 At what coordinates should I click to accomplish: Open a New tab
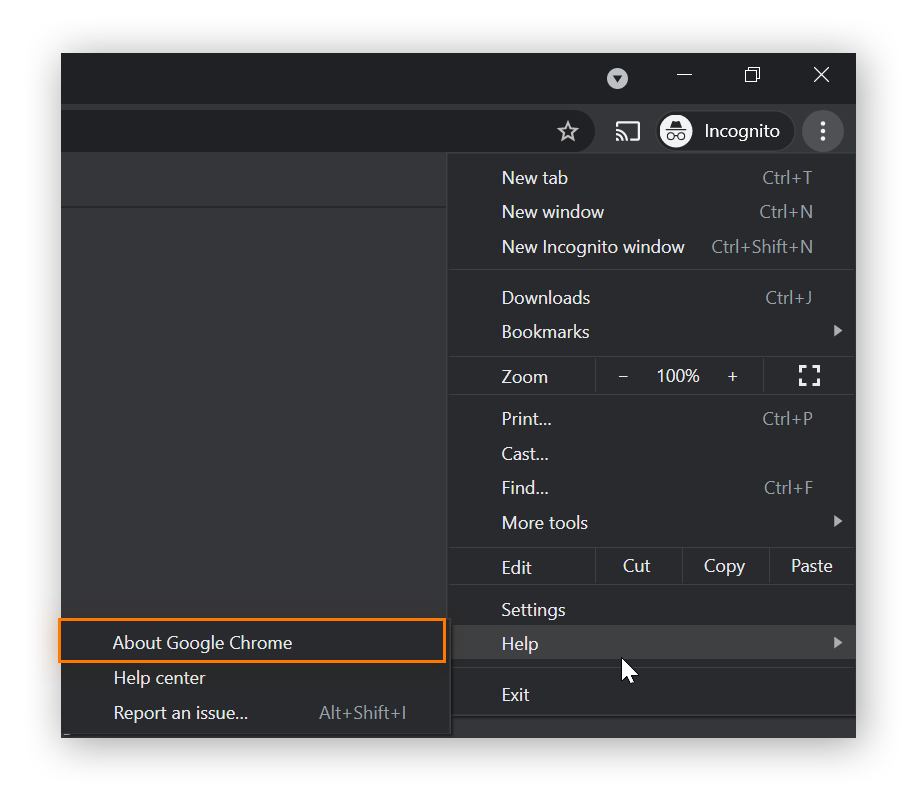pos(535,177)
